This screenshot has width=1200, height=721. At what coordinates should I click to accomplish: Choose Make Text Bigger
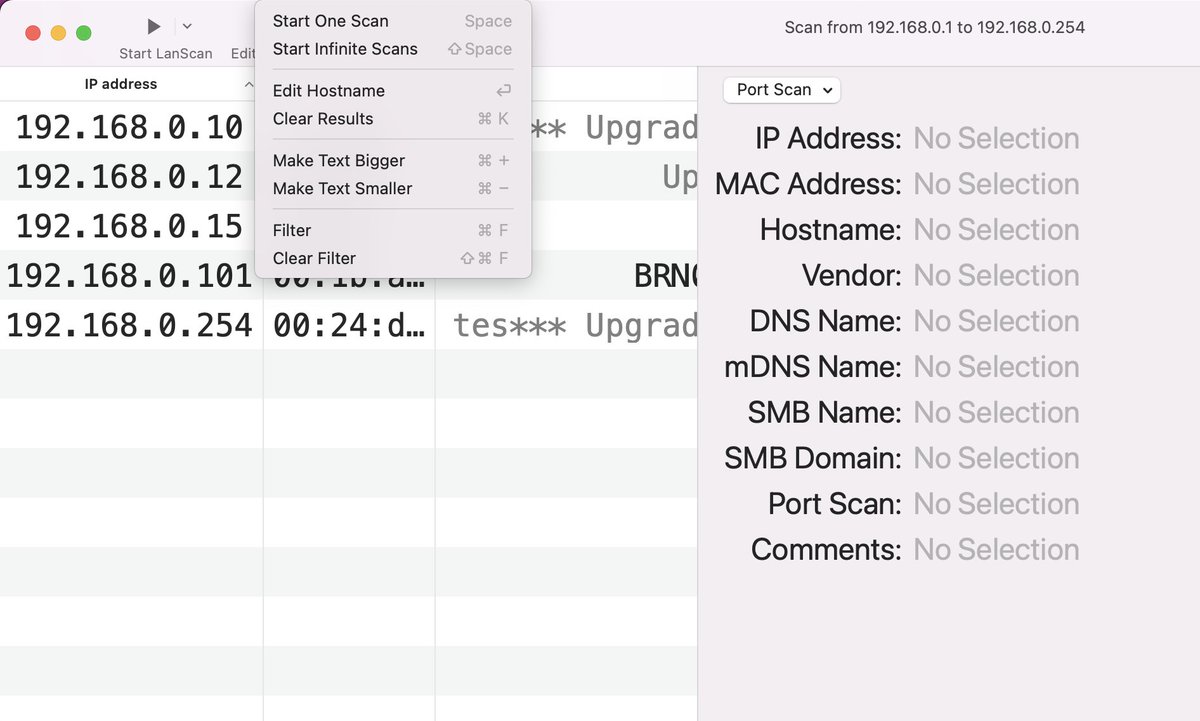(393, 161)
